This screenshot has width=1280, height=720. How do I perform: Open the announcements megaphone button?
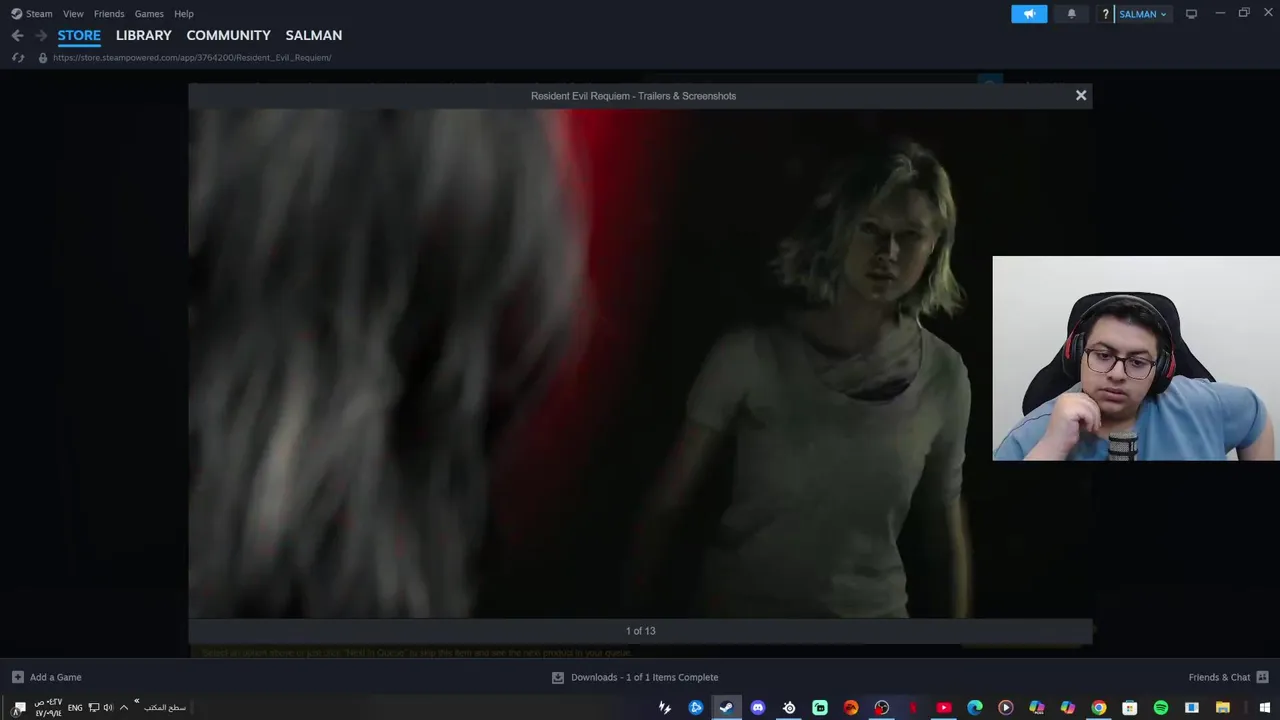(x=1029, y=14)
